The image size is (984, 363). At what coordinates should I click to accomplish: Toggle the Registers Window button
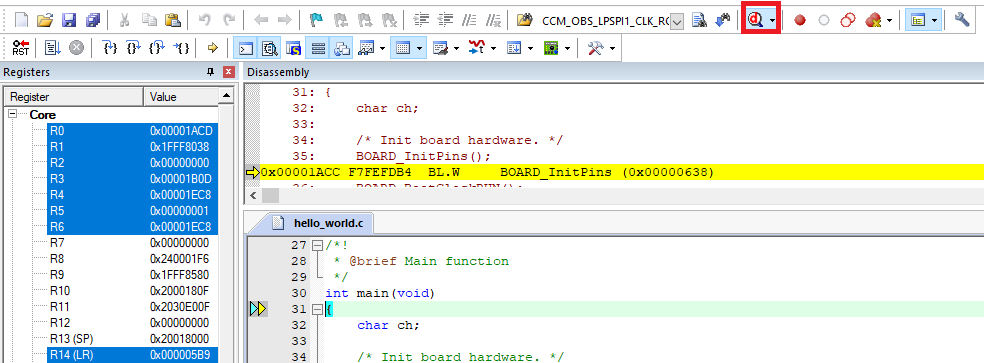pyautogui.click(x=318, y=48)
